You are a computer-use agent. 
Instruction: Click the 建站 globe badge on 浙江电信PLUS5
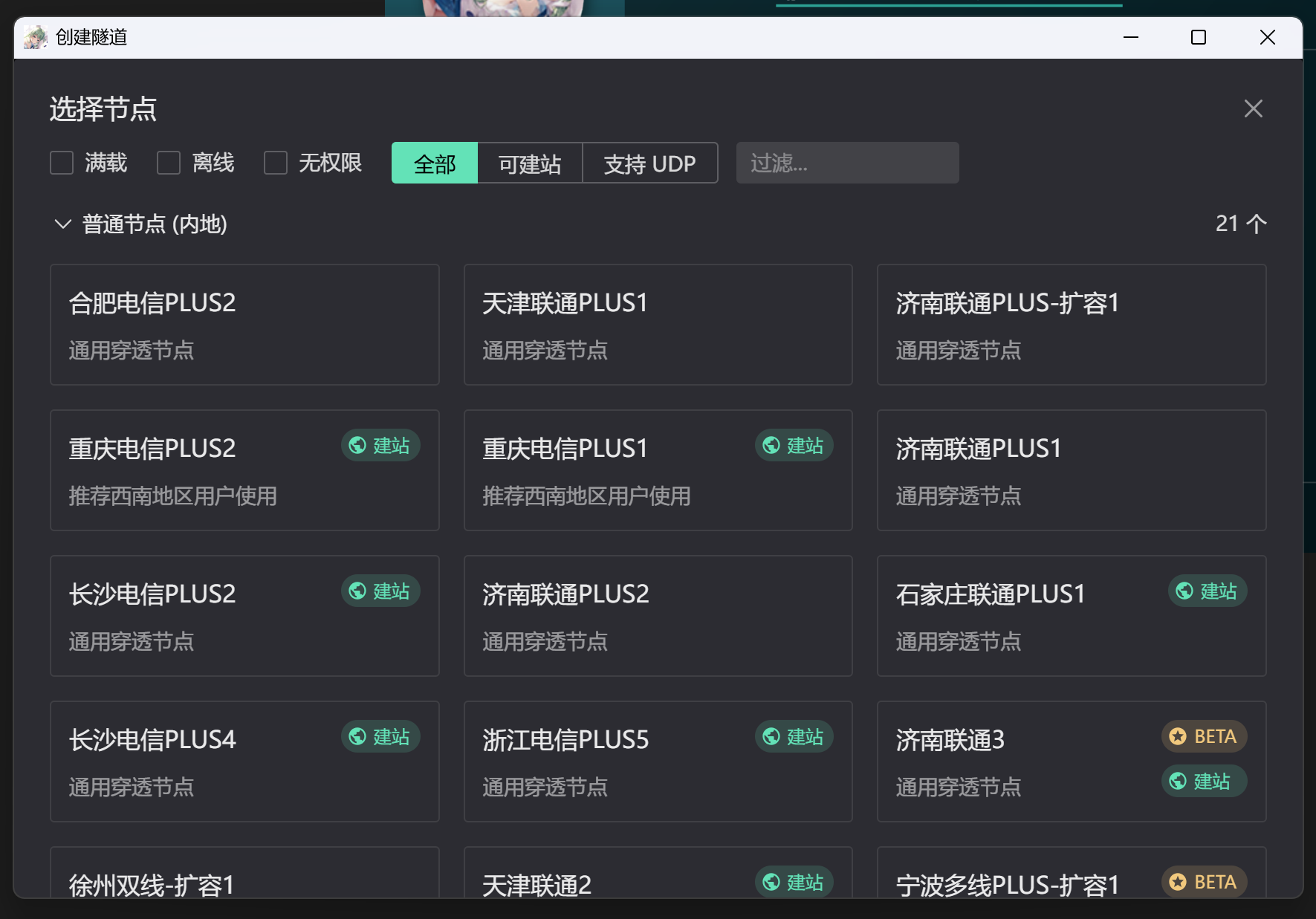point(794,737)
